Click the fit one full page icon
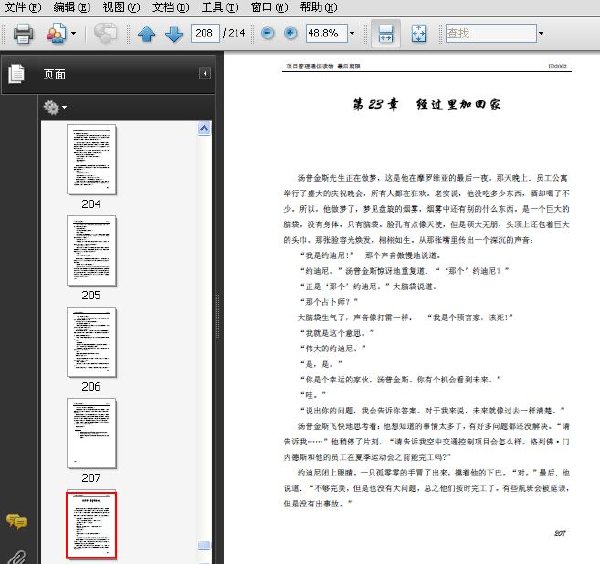Screen dimensions: 600x564 click(x=419, y=34)
